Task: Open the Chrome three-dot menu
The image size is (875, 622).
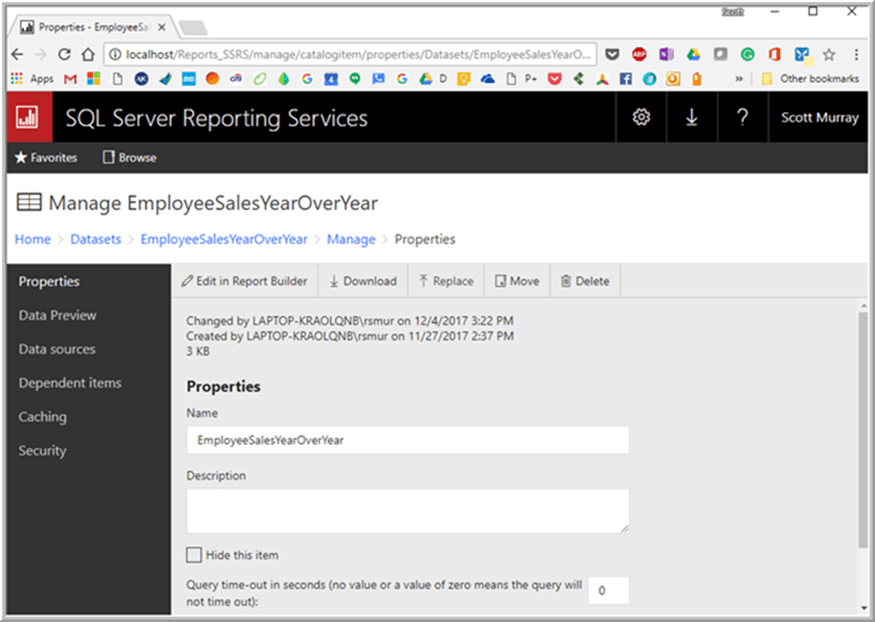Action: (x=856, y=54)
